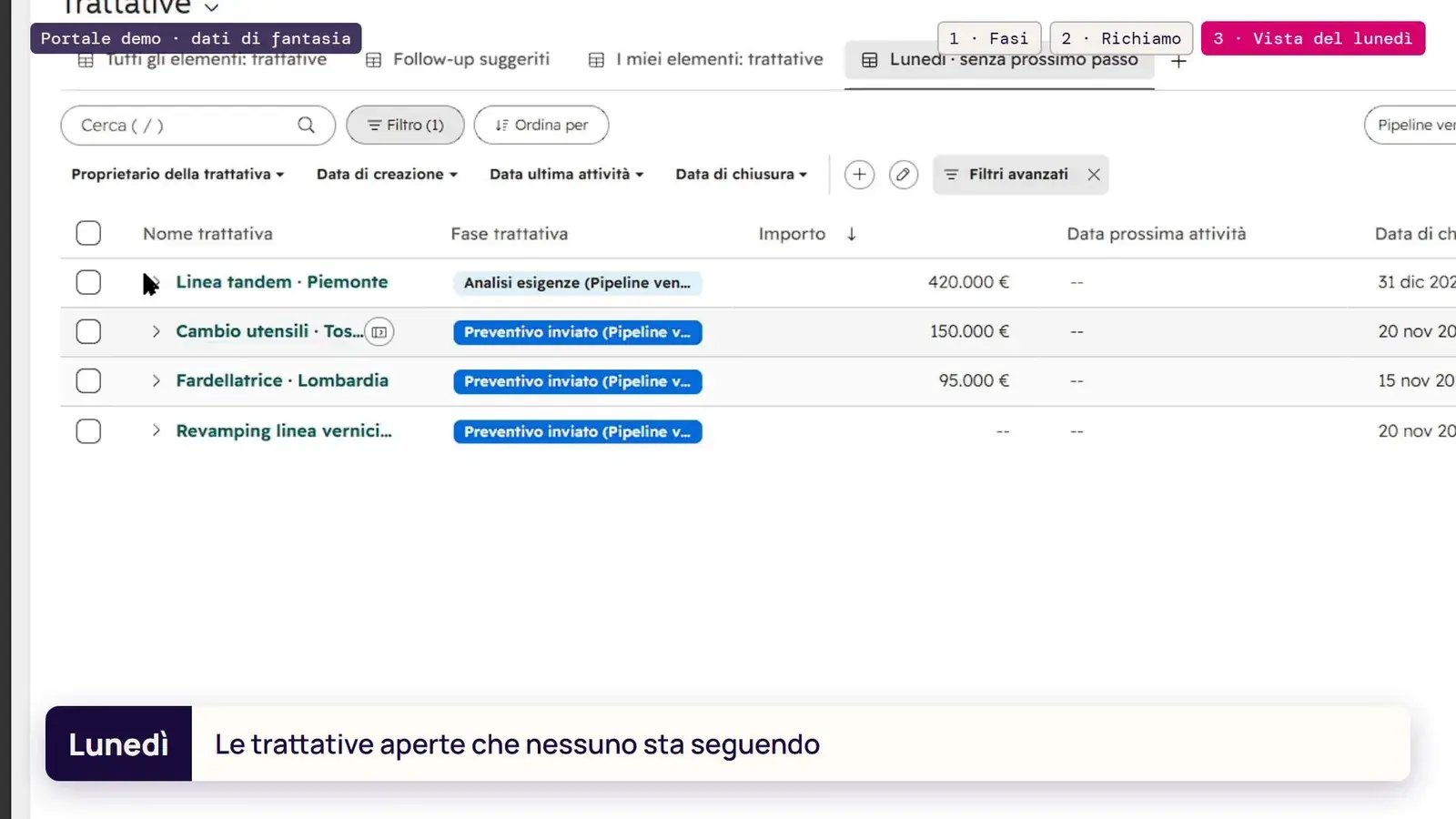Image resolution: width=1456 pixels, height=819 pixels.
Task: Sort by Importo using the arrow icon
Action: 852,234
